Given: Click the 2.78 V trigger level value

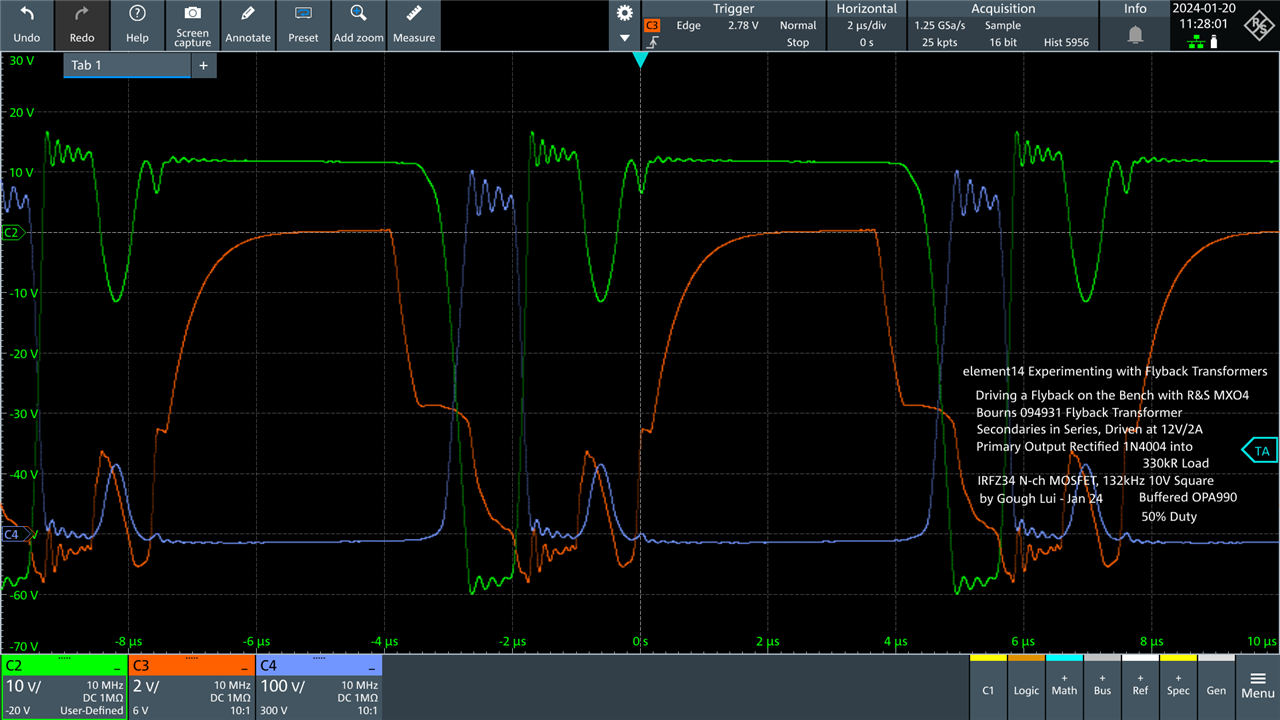Looking at the screenshot, I should [x=743, y=26].
